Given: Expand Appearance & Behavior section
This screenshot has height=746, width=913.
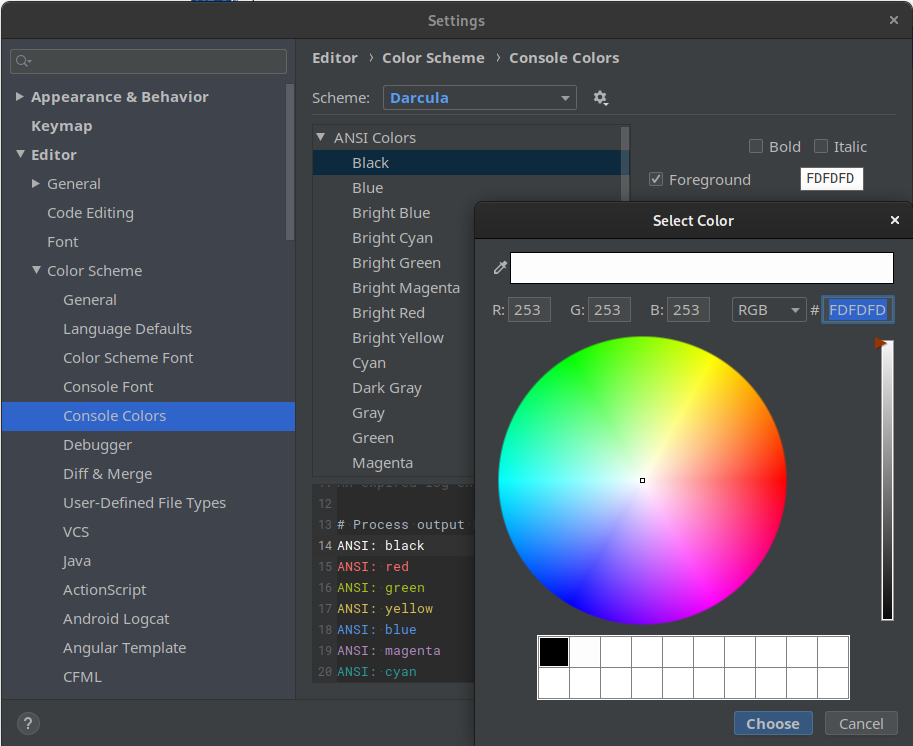Looking at the screenshot, I should click(20, 97).
